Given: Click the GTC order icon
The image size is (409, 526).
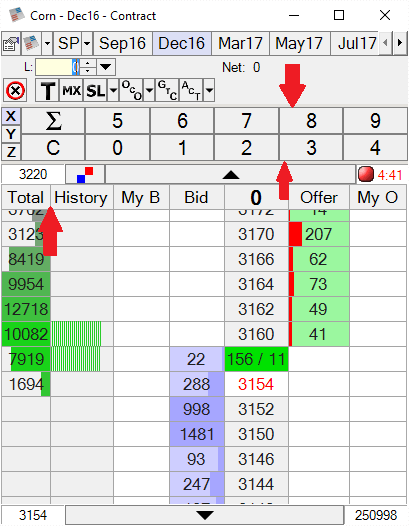Looking at the screenshot, I should tap(167, 90).
